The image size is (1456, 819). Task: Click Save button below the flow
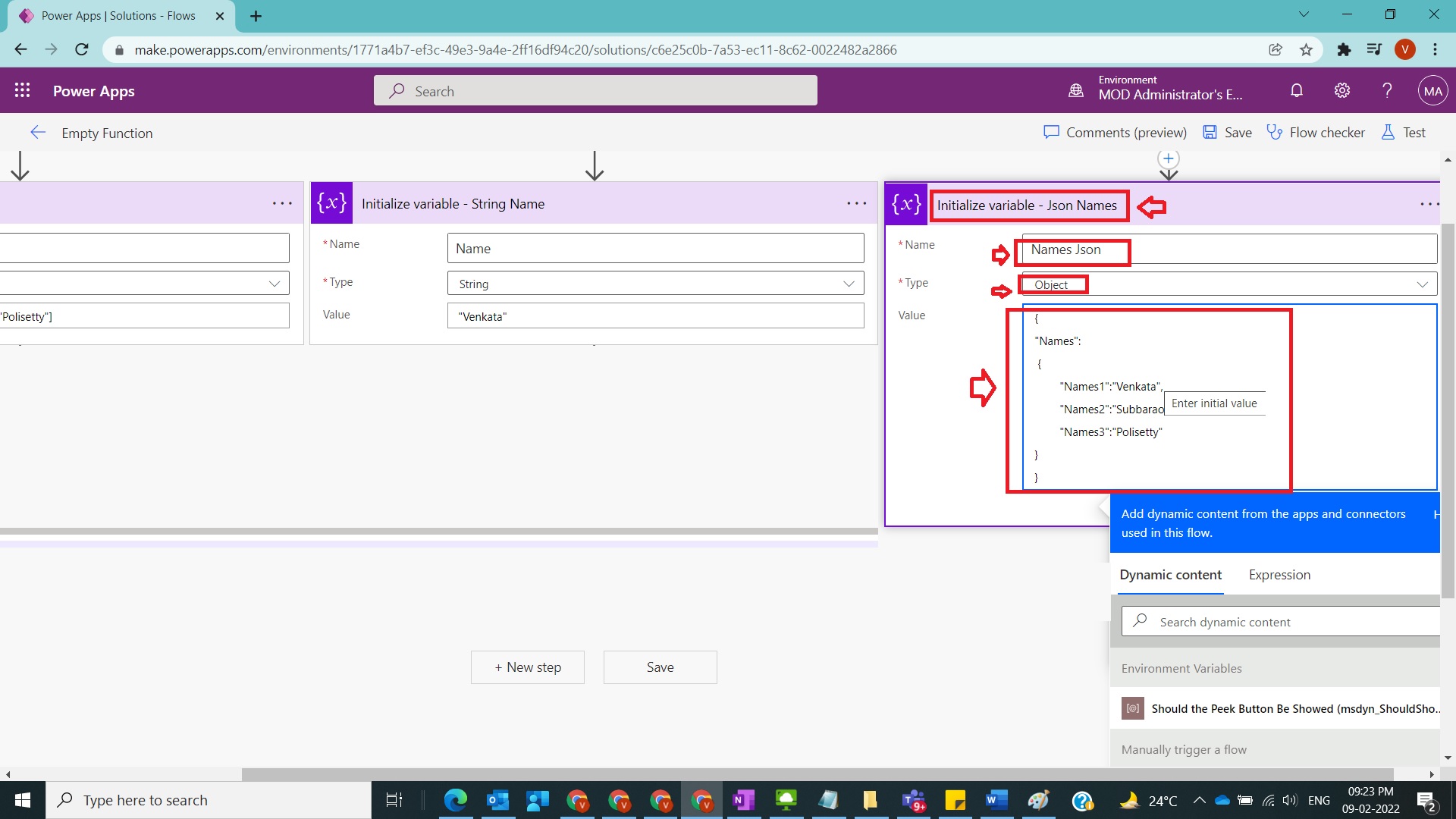coord(660,667)
